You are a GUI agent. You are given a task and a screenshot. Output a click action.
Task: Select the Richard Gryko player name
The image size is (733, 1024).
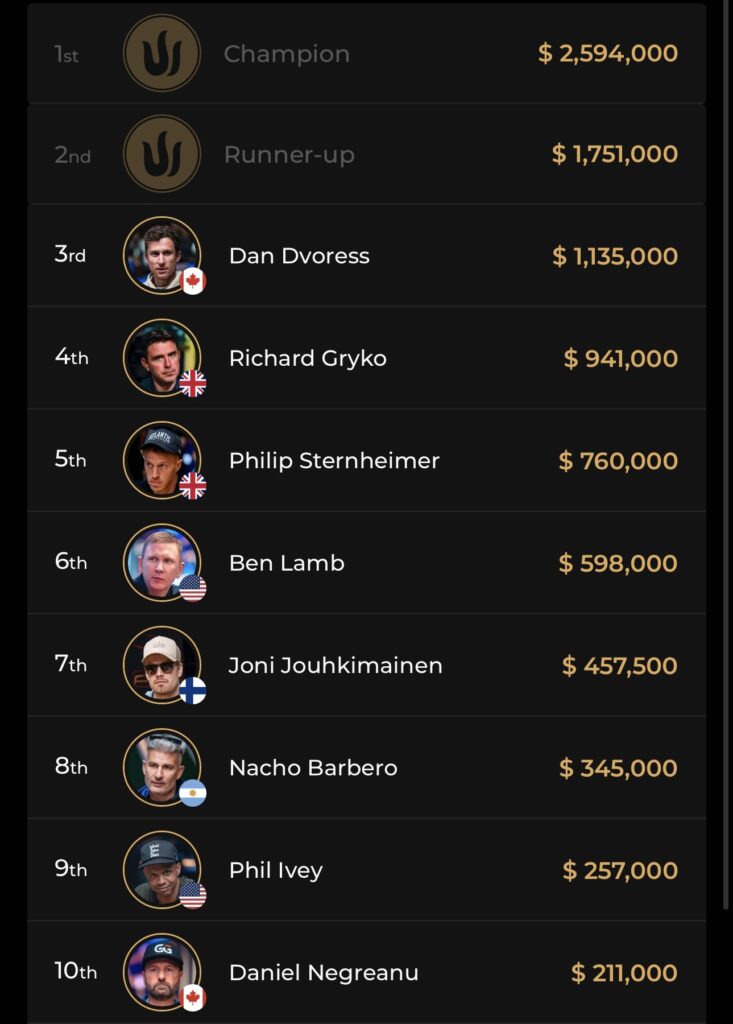[307, 358]
